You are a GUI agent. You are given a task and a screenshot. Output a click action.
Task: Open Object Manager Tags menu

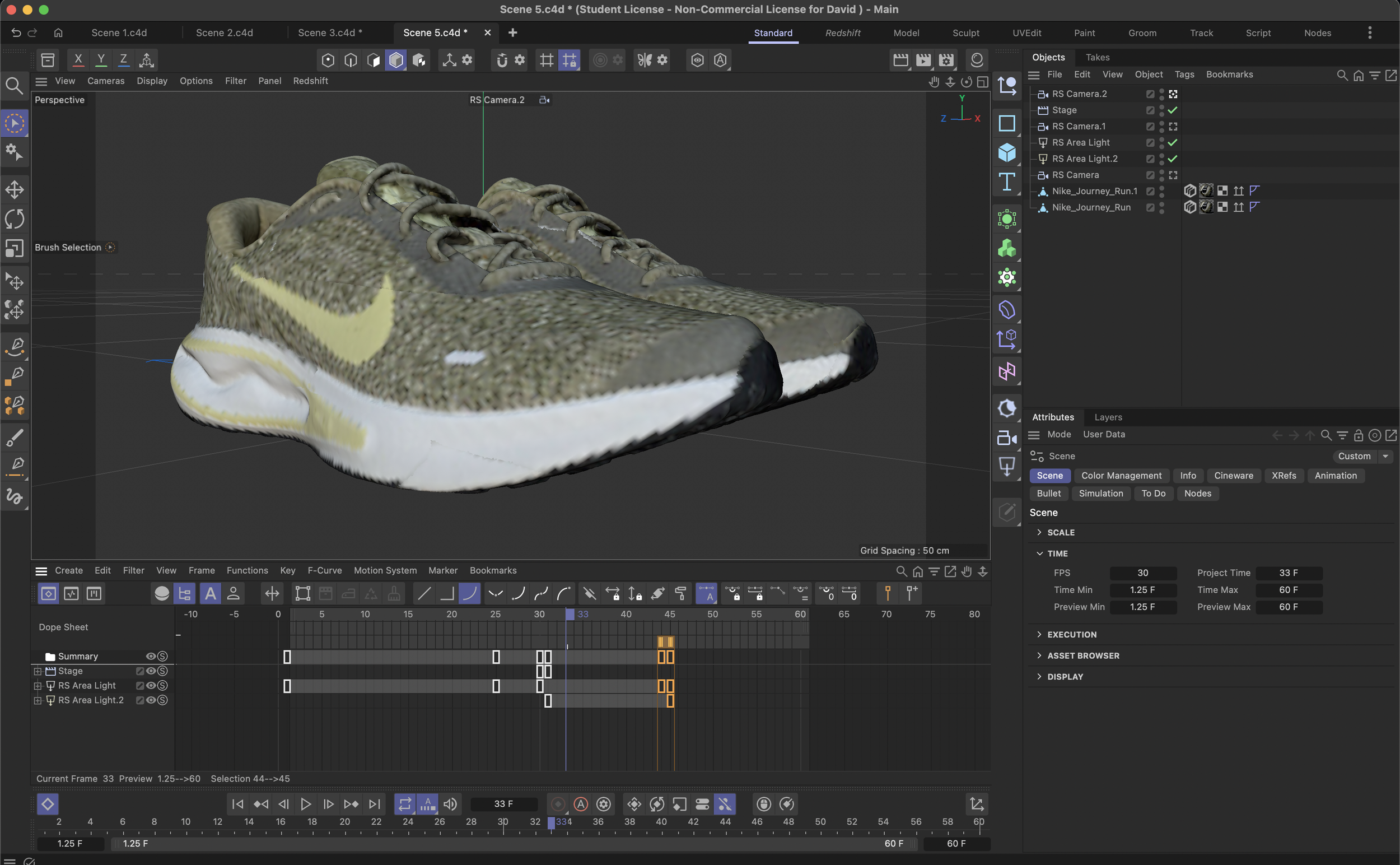(1184, 75)
